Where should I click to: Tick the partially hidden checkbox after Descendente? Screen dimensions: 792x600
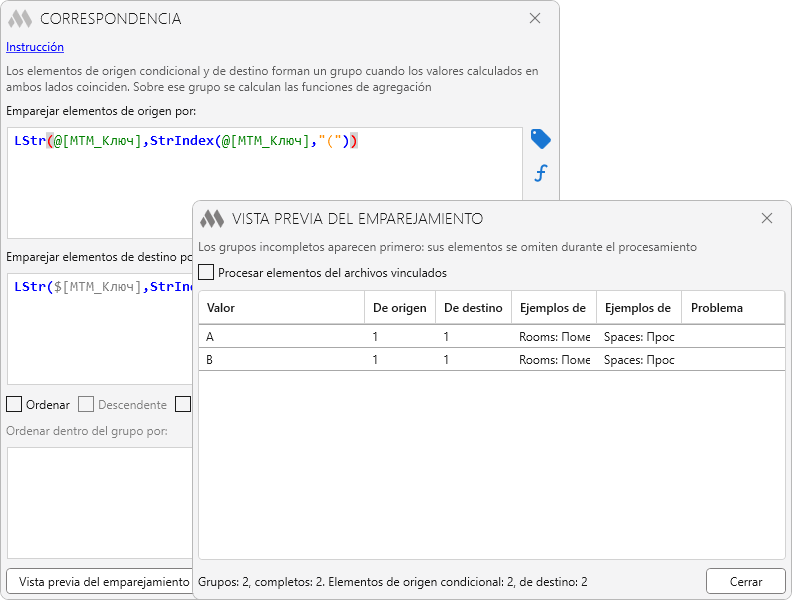point(183,404)
